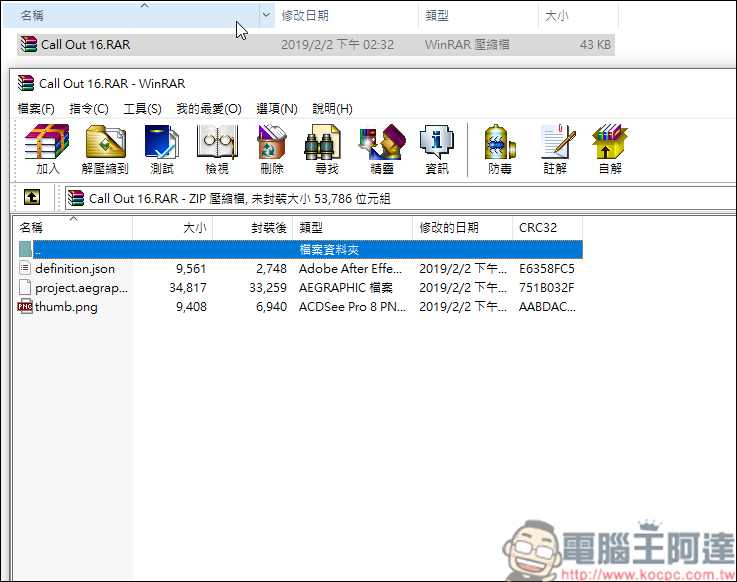The height and width of the screenshot is (582, 737).
Task: Click the ACDSee Pro 8 PN... type cell
Action: [352, 307]
